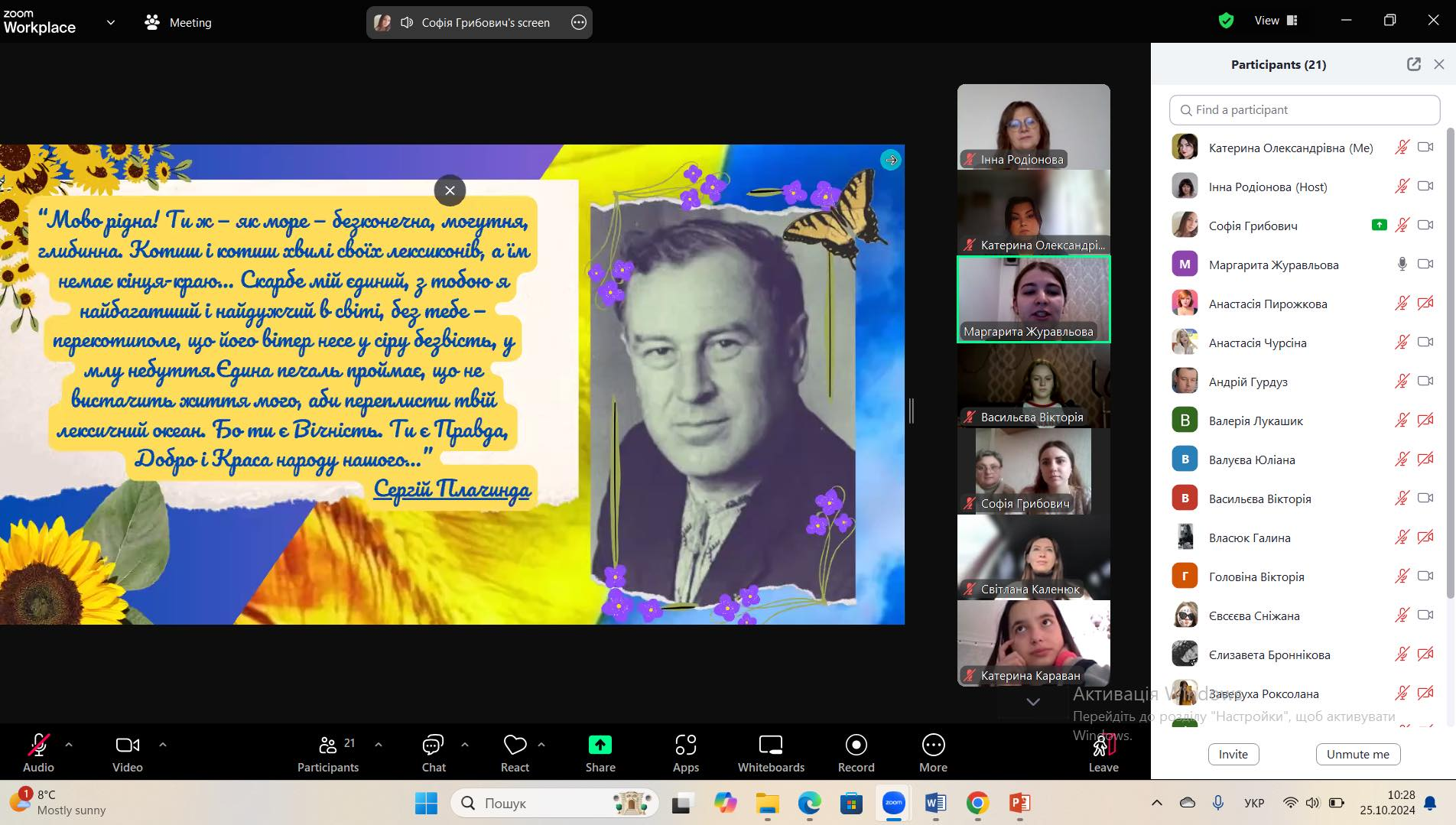Screen dimensions: 1456x825
Task: Open the Whiteboards tool
Action: click(x=770, y=753)
